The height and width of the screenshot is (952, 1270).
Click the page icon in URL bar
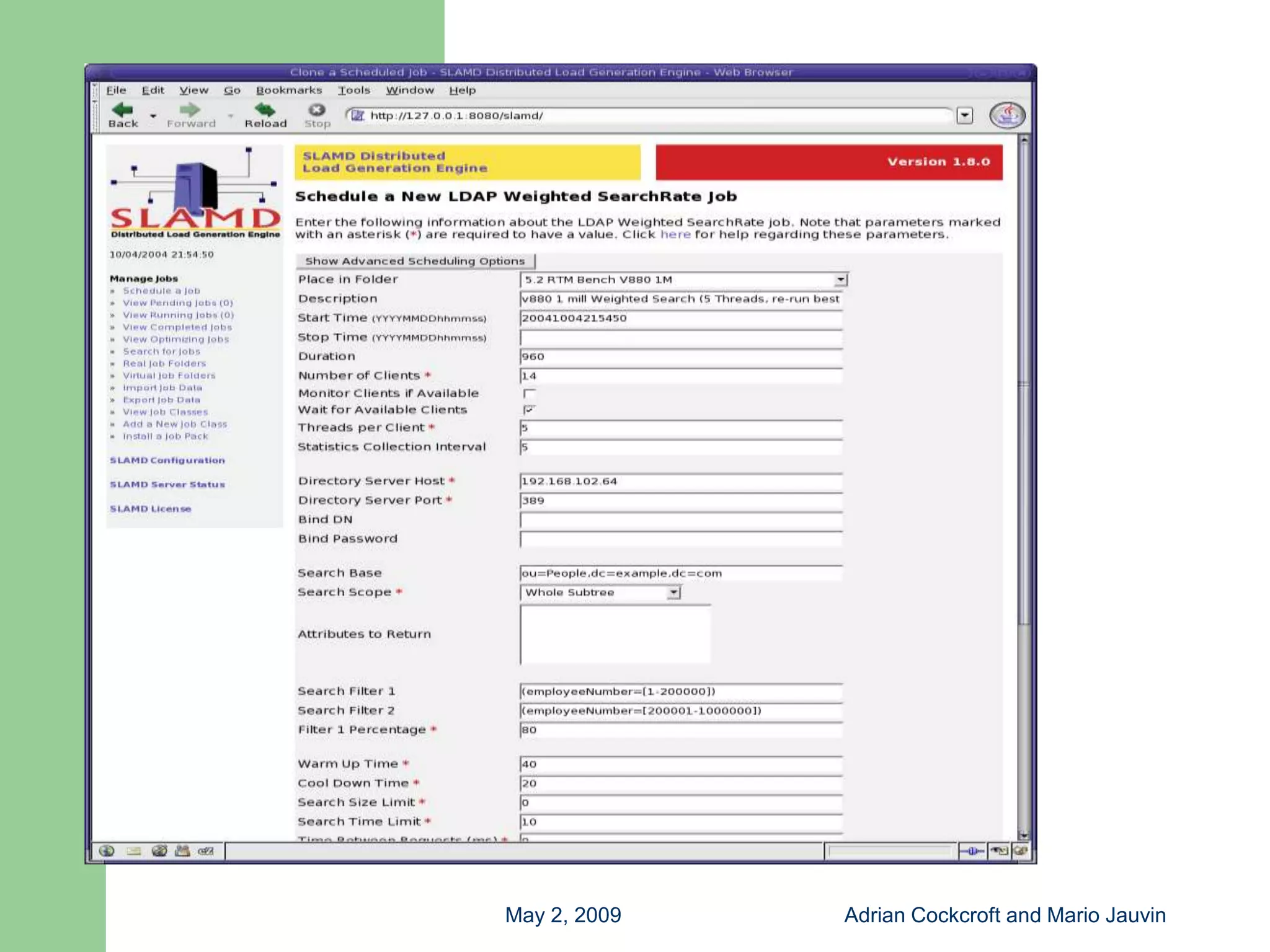pyautogui.click(x=357, y=115)
